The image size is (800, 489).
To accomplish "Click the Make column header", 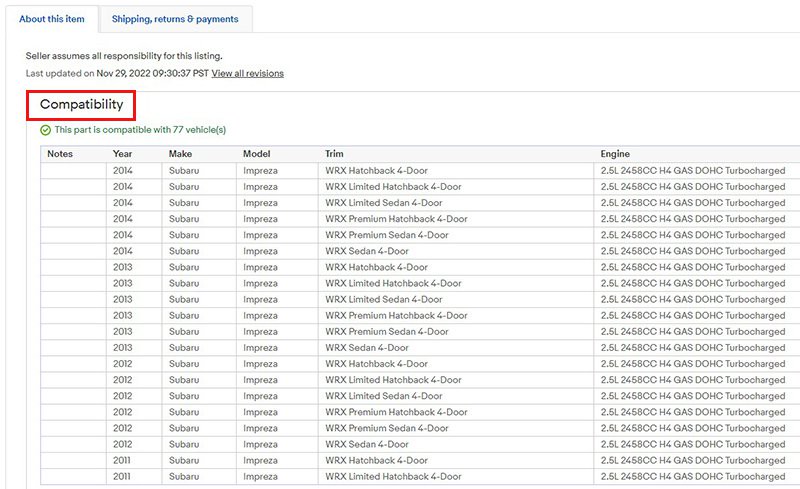I will click(181, 154).
